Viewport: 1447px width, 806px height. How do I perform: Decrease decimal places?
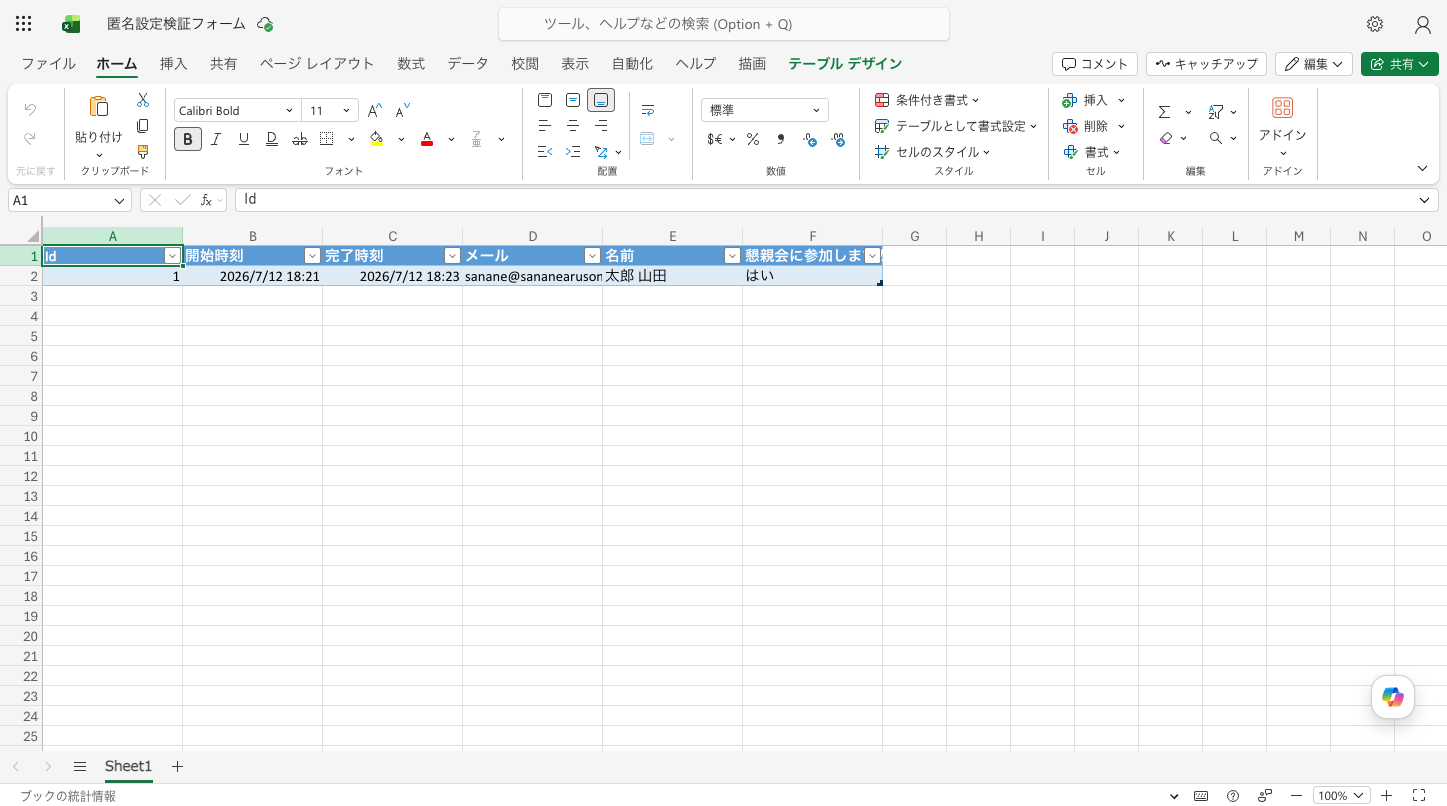coord(838,140)
